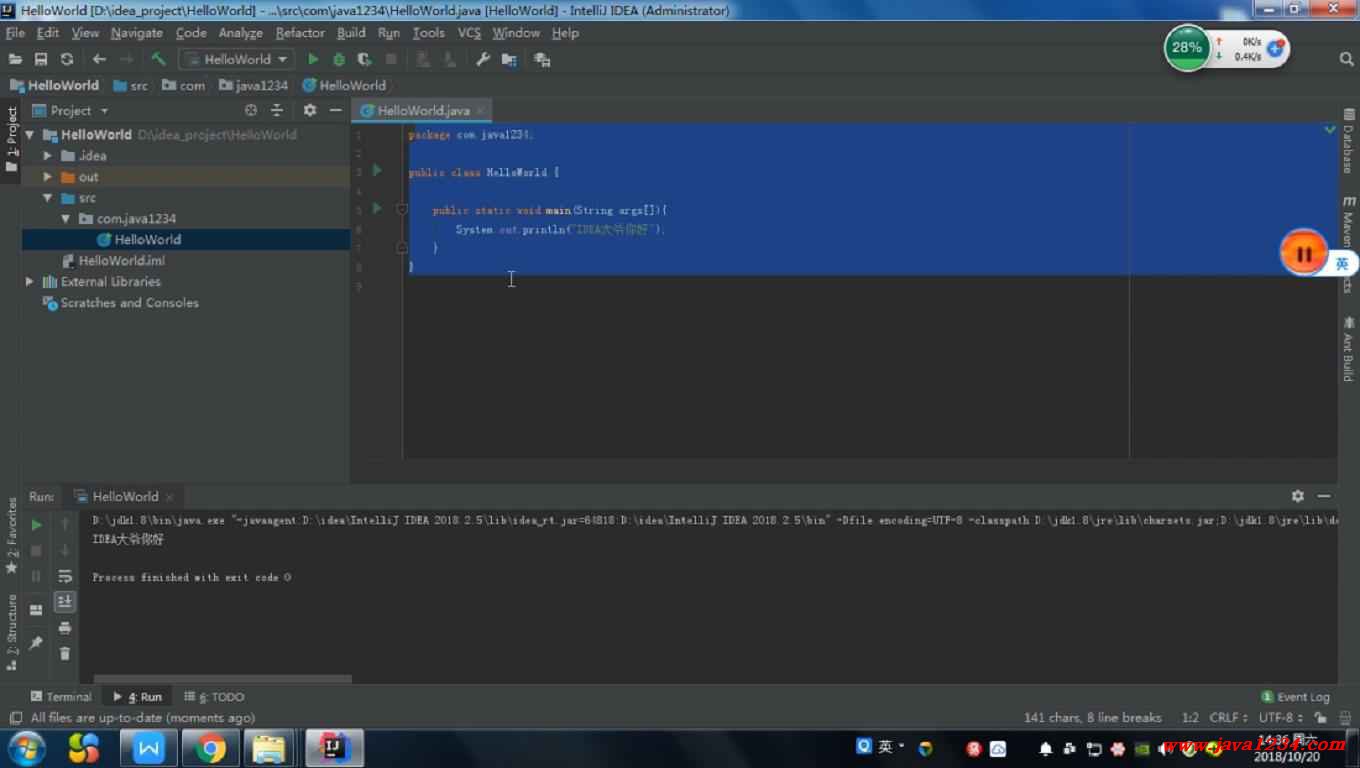Select HelloWorld.iml file in tree

click(122, 261)
